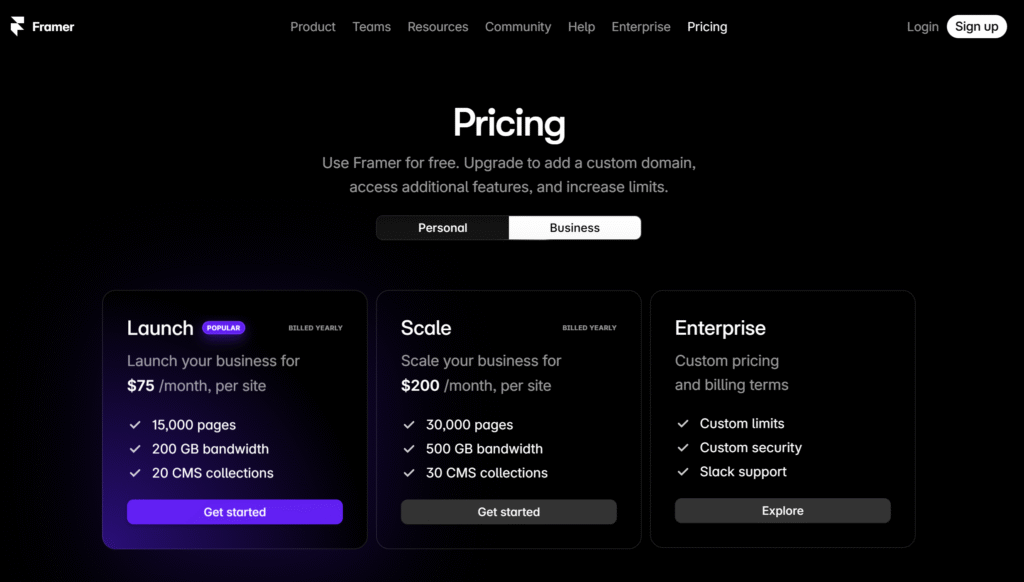Switch pricing toggle to Personal
This screenshot has height=582, width=1024.
[443, 228]
